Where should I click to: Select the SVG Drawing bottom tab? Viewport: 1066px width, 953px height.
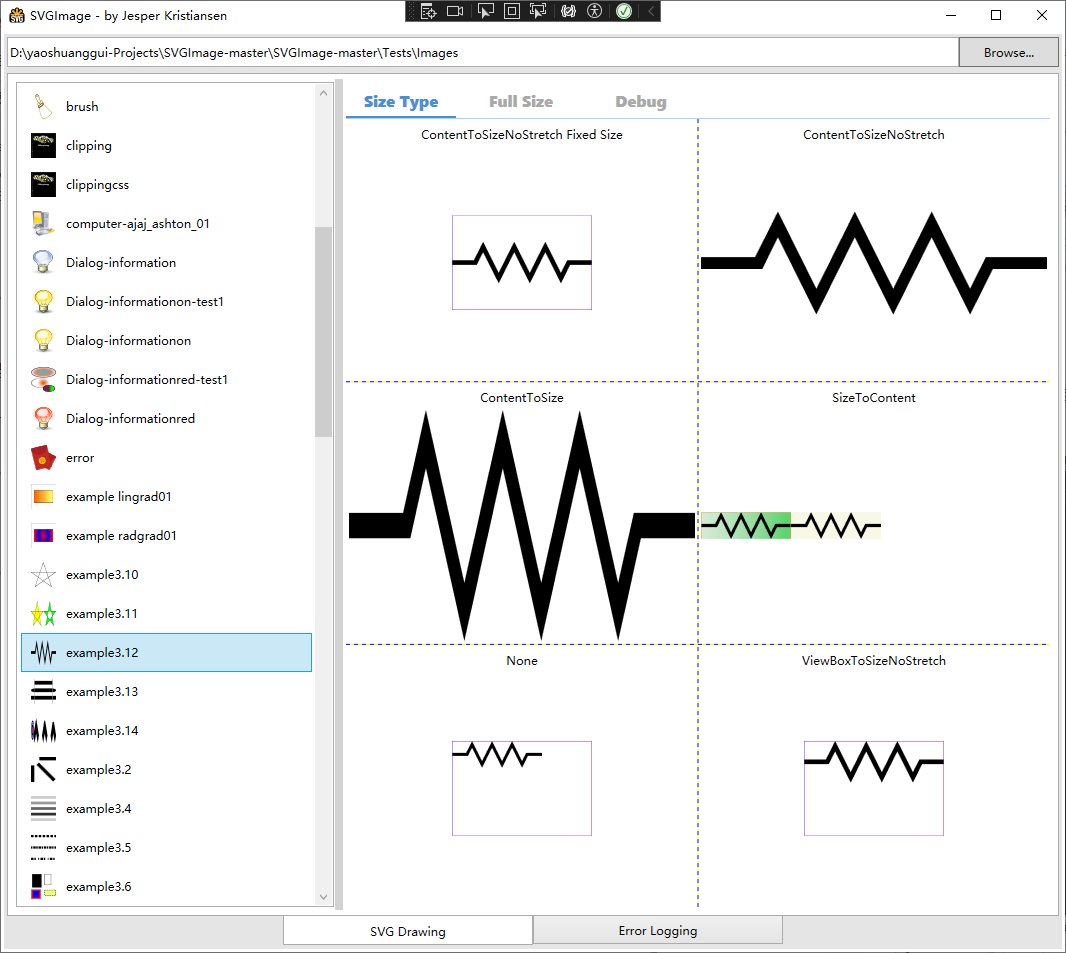408,931
